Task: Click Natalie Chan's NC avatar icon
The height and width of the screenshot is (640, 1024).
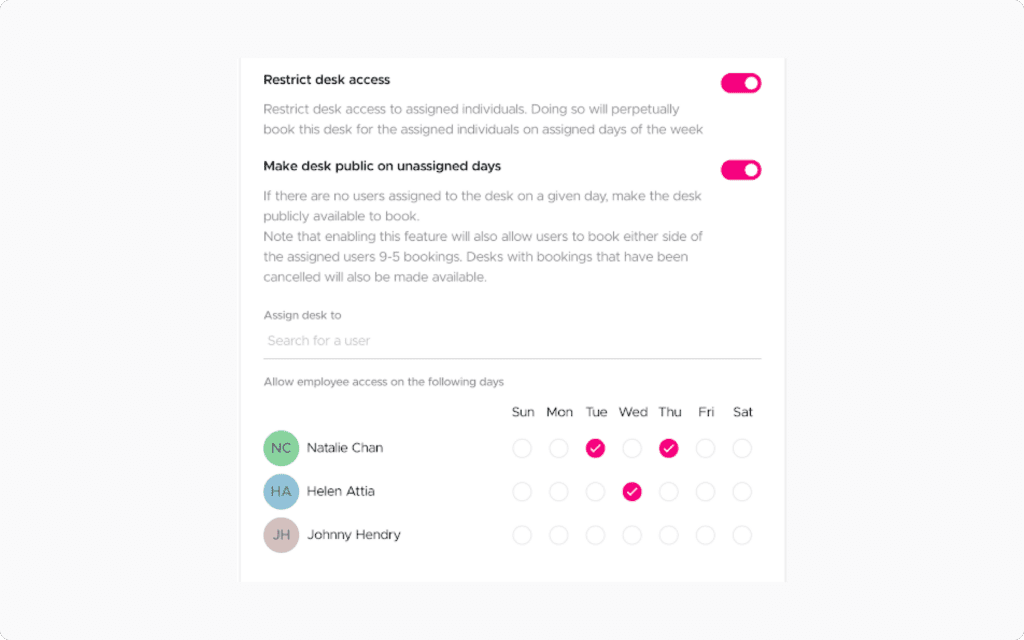Action: [281, 448]
